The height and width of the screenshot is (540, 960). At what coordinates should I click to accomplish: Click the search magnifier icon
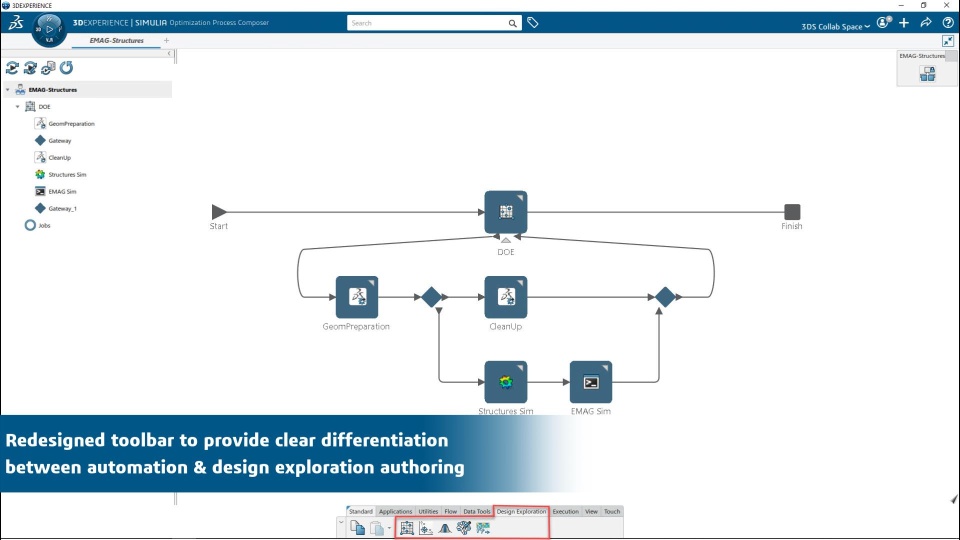point(512,23)
